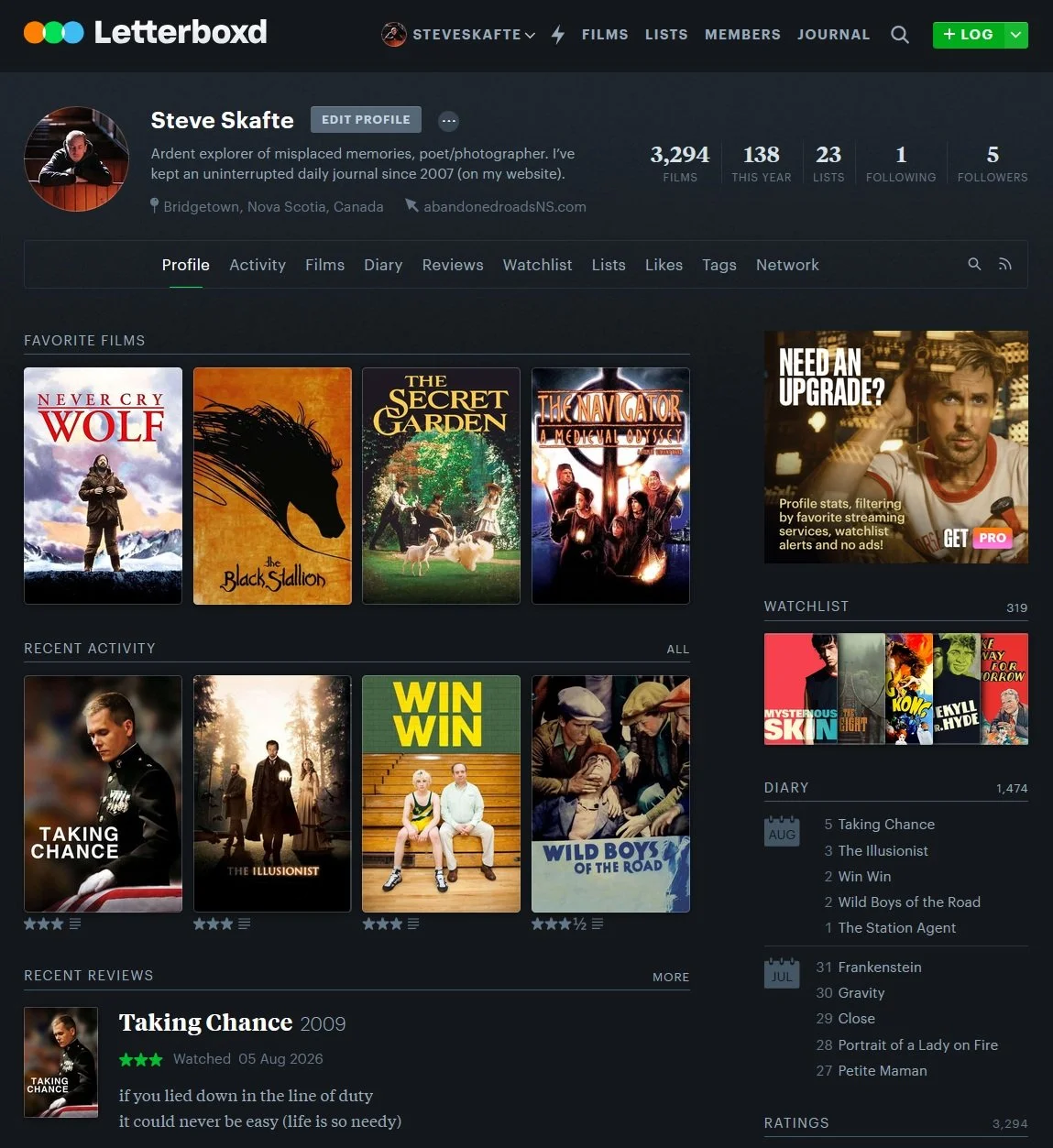Switch to the Reviews tab
The width and height of the screenshot is (1053, 1148).
tap(453, 265)
